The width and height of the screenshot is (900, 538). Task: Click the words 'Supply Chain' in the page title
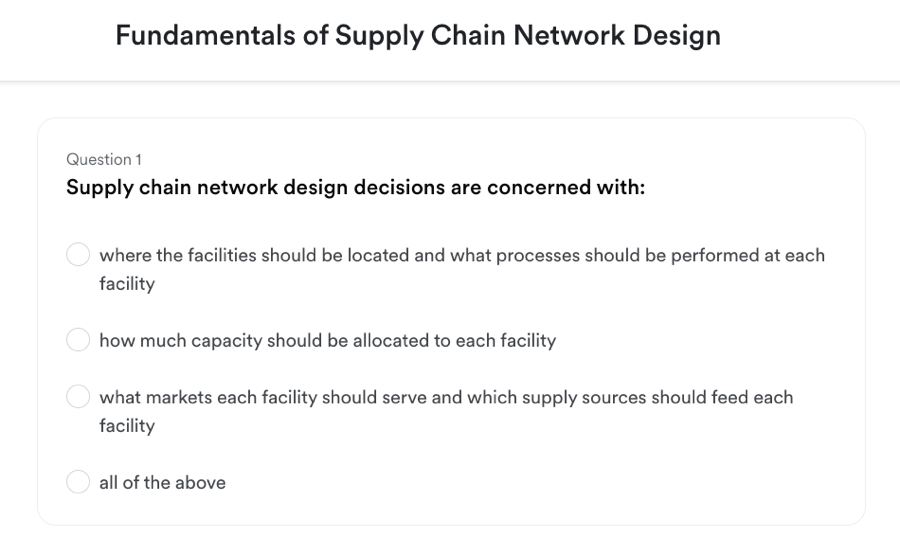pos(421,36)
